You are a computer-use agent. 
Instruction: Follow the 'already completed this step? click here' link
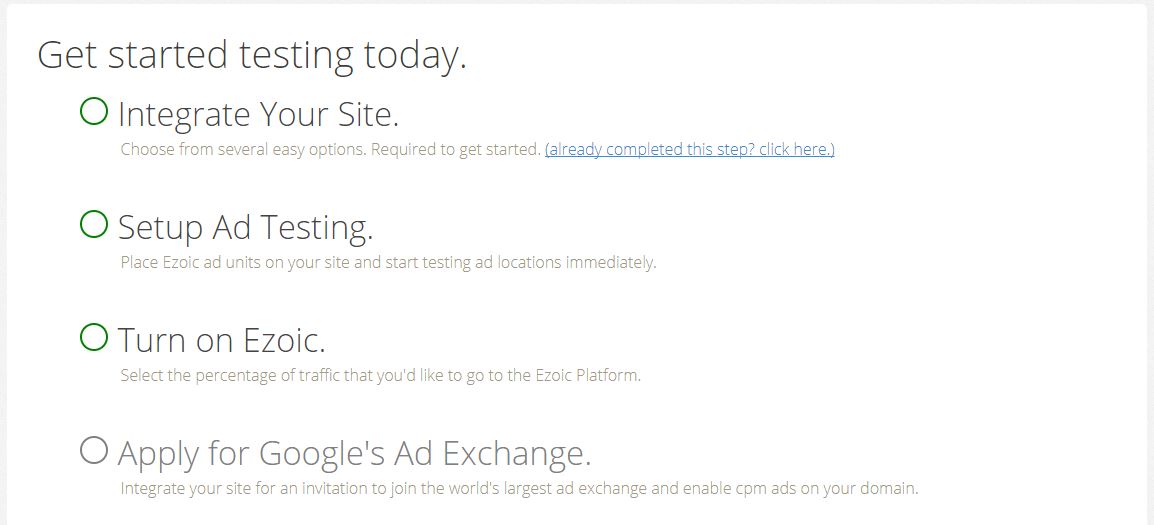[690, 149]
